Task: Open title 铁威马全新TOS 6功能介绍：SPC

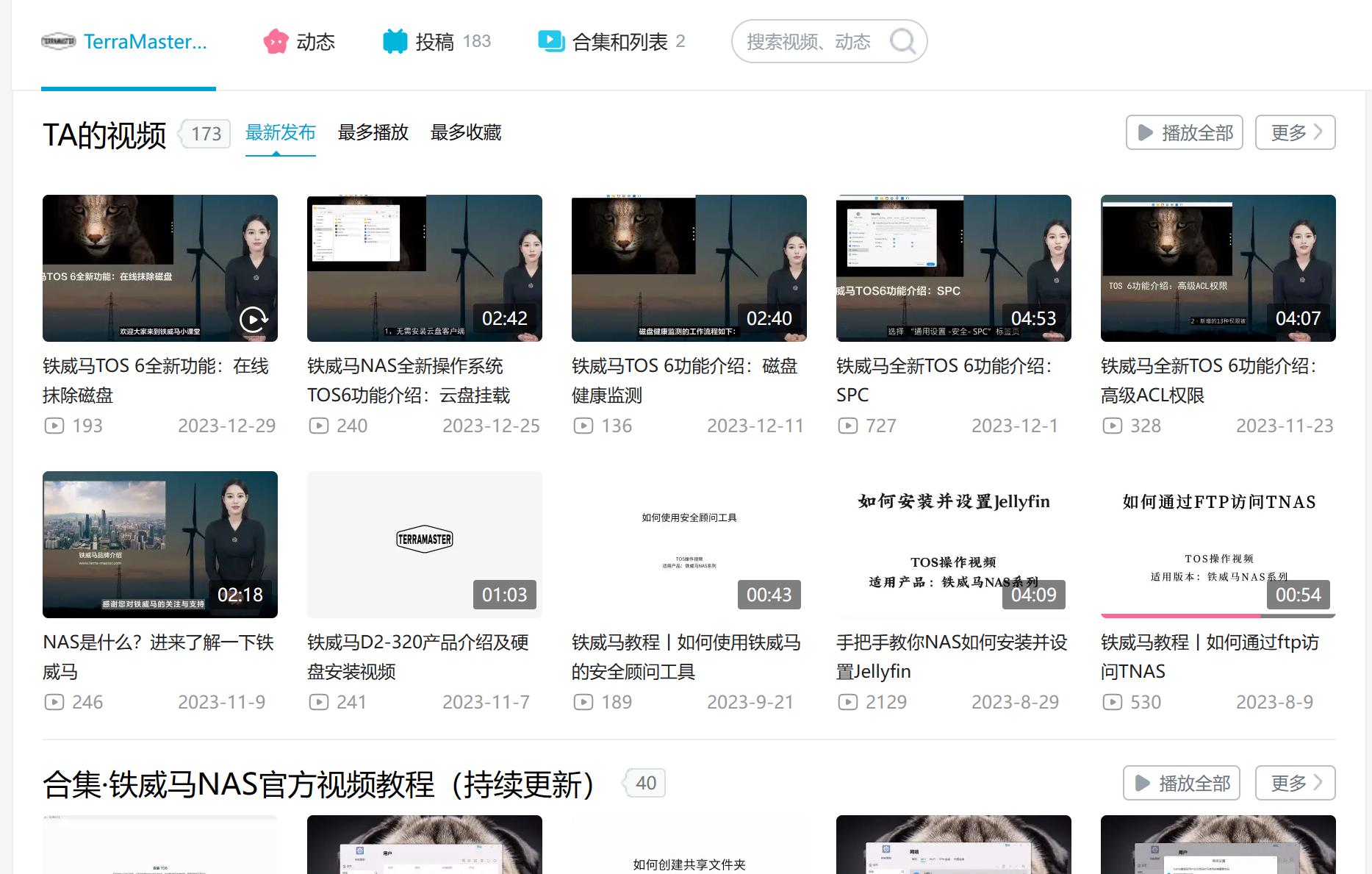Action: (944, 381)
